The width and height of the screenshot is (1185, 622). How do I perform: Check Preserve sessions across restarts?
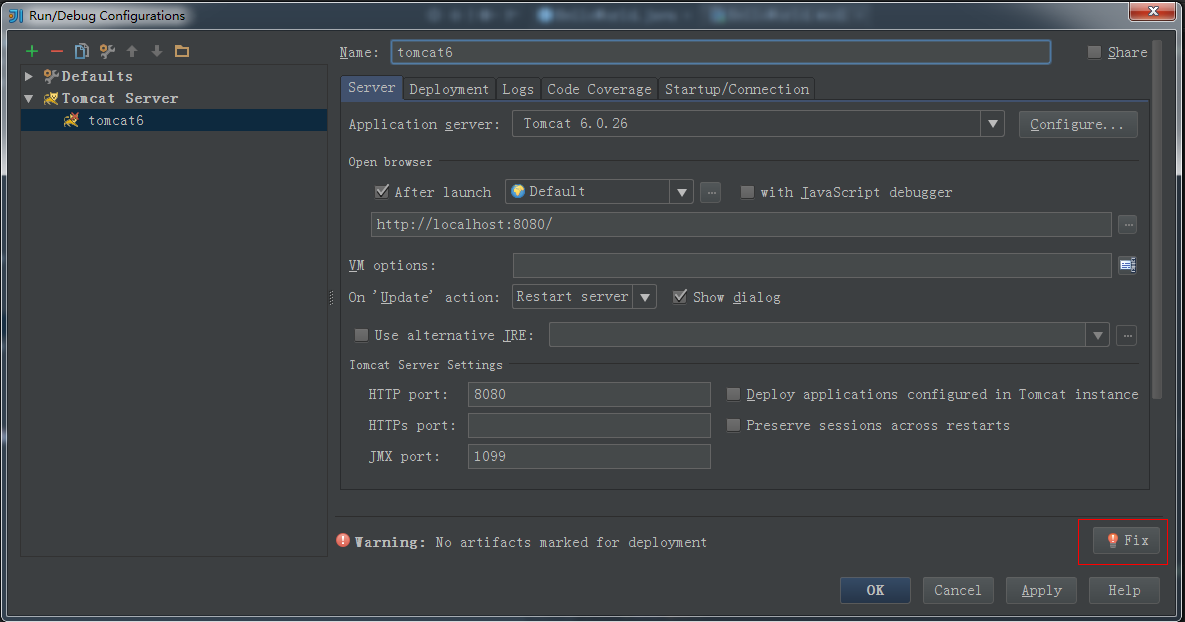click(733, 425)
